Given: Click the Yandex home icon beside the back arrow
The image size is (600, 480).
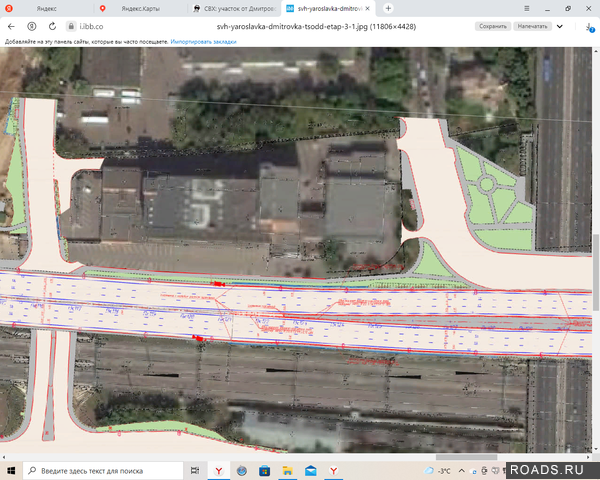Looking at the screenshot, I should click(31, 25).
